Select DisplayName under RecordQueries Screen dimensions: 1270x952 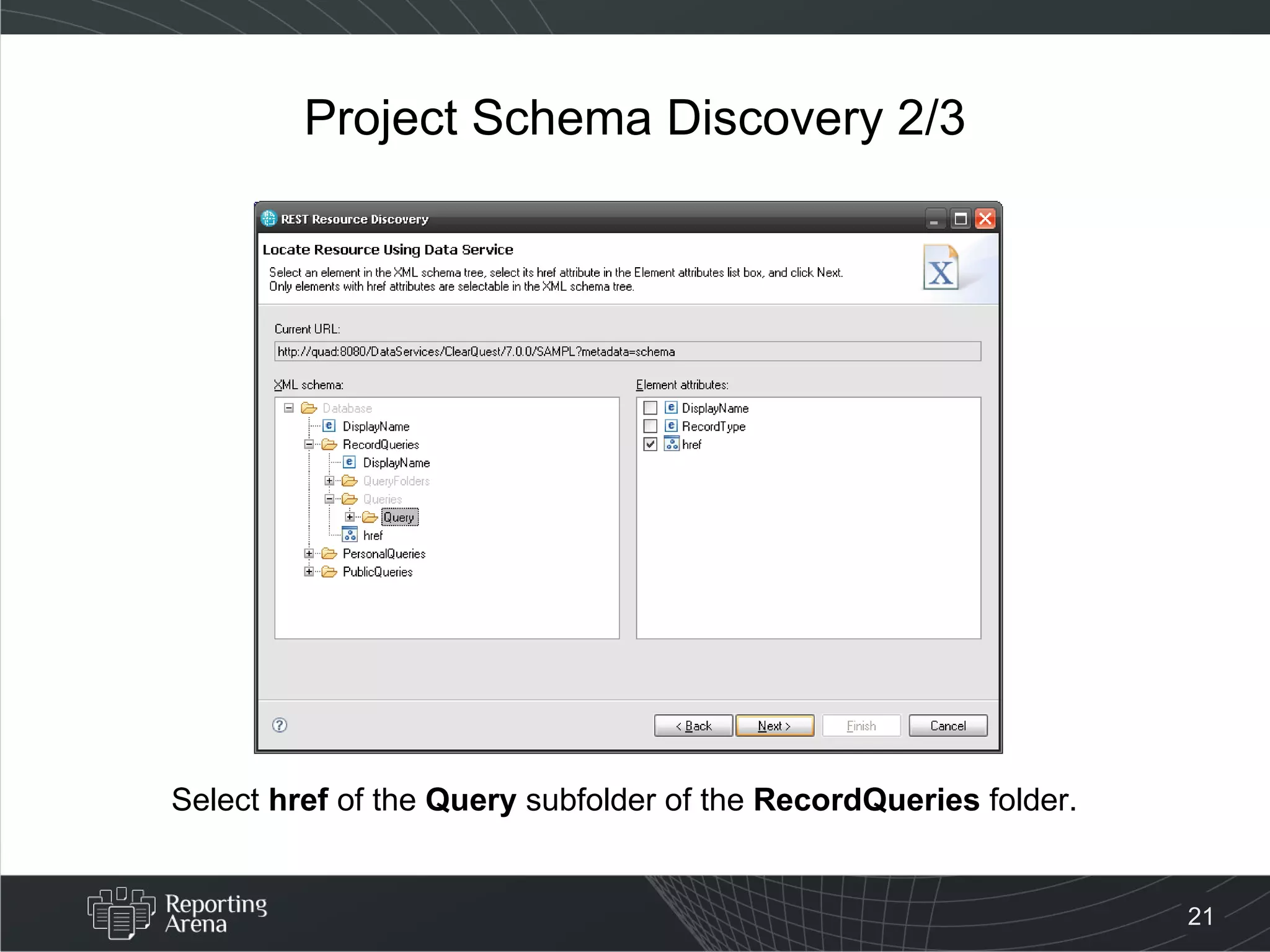pyautogui.click(x=396, y=463)
